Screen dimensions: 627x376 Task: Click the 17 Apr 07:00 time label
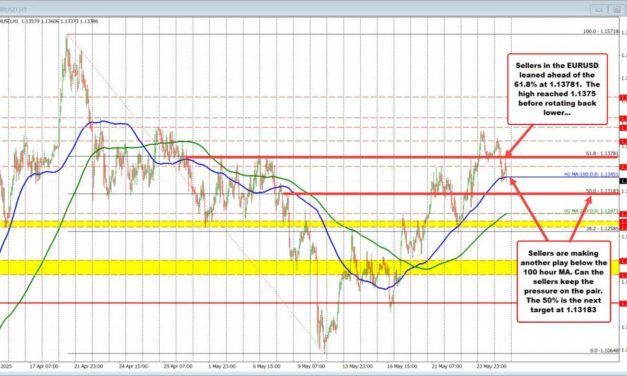44,366
